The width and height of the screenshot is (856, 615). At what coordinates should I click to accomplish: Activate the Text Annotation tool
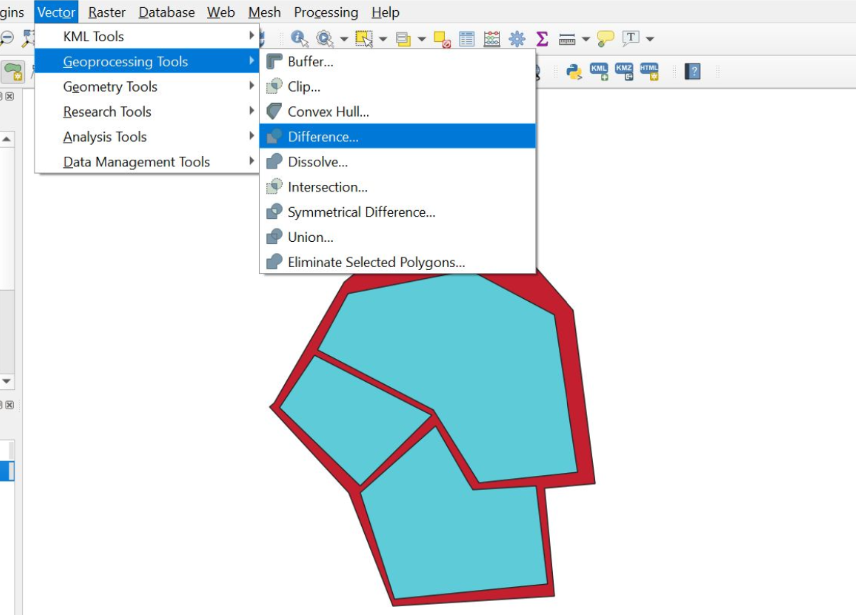pyautogui.click(x=631, y=38)
